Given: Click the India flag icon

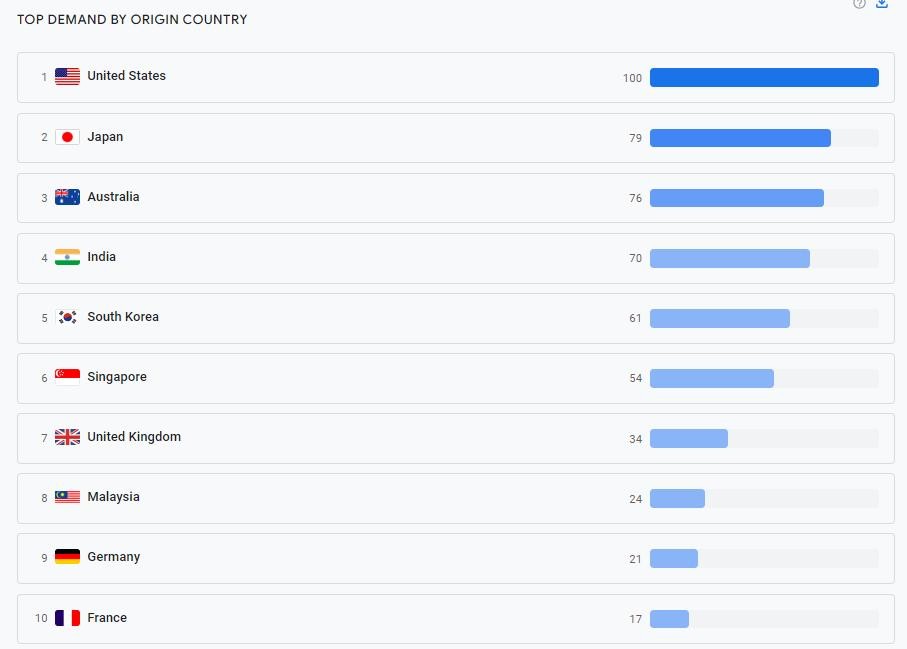Looking at the screenshot, I should pos(67,257).
